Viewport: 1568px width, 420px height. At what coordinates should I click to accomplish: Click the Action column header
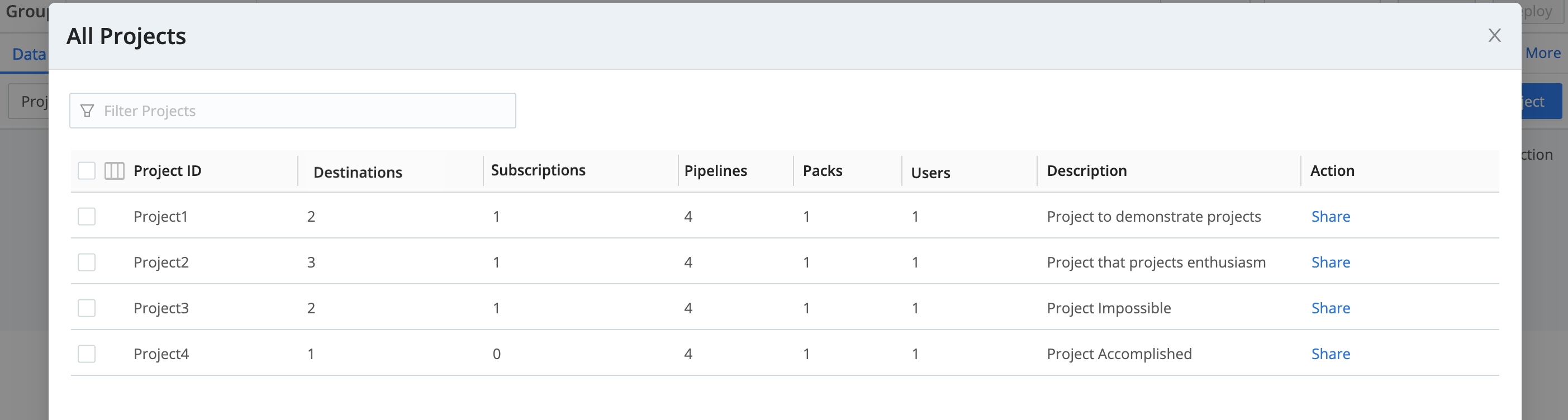(1332, 171)
